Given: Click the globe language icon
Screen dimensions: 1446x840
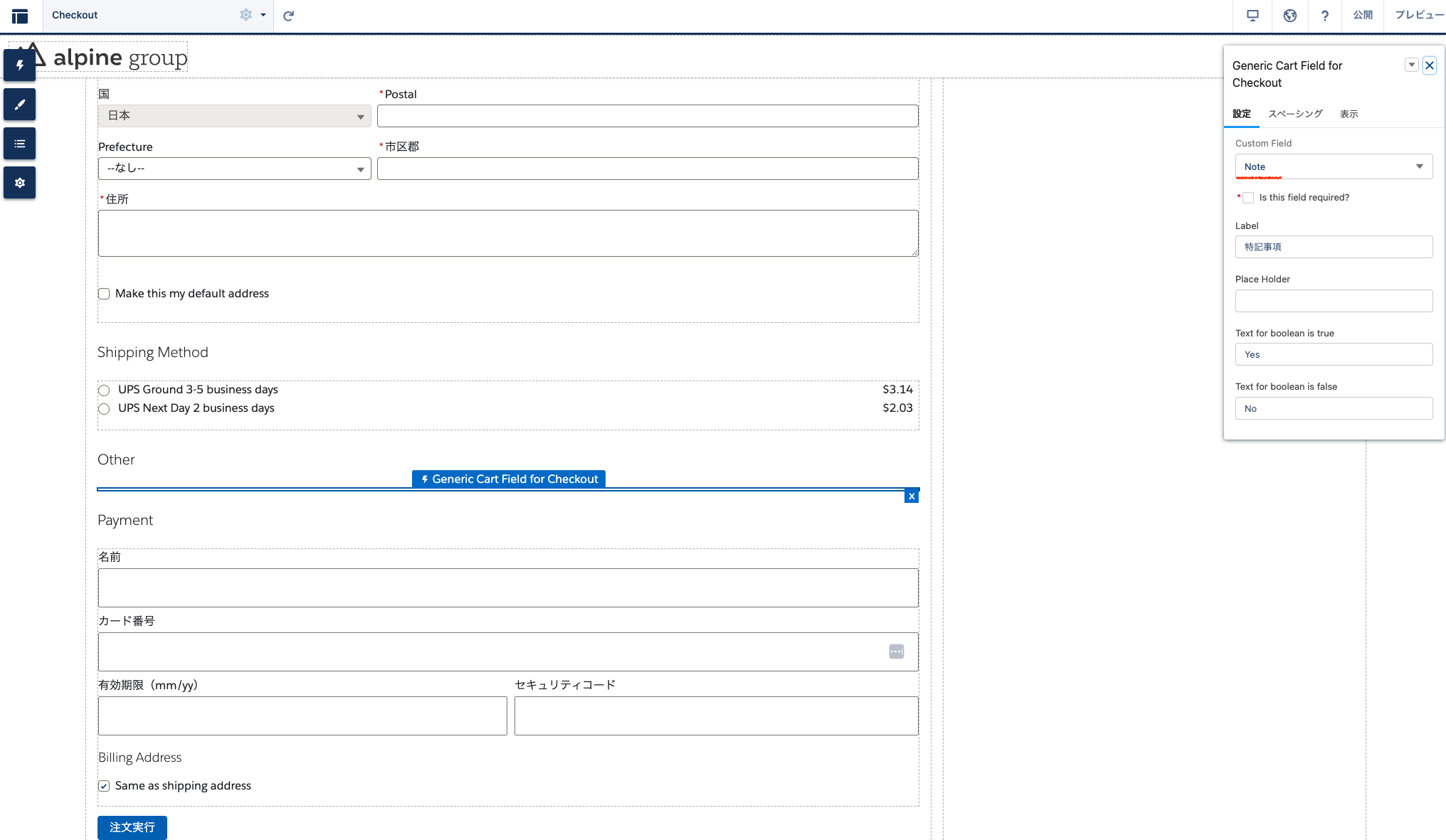Looking at the screenshot, I should click(1289, 16).
